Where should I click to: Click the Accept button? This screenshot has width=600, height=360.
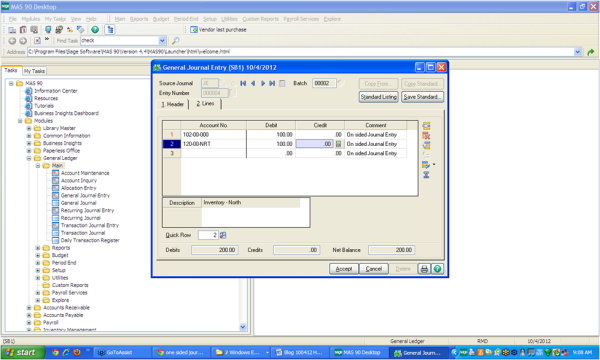pos(344,269)
